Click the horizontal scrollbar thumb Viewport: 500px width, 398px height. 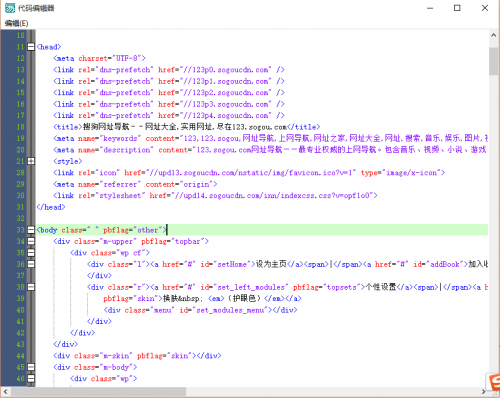[x=98, y=391]
